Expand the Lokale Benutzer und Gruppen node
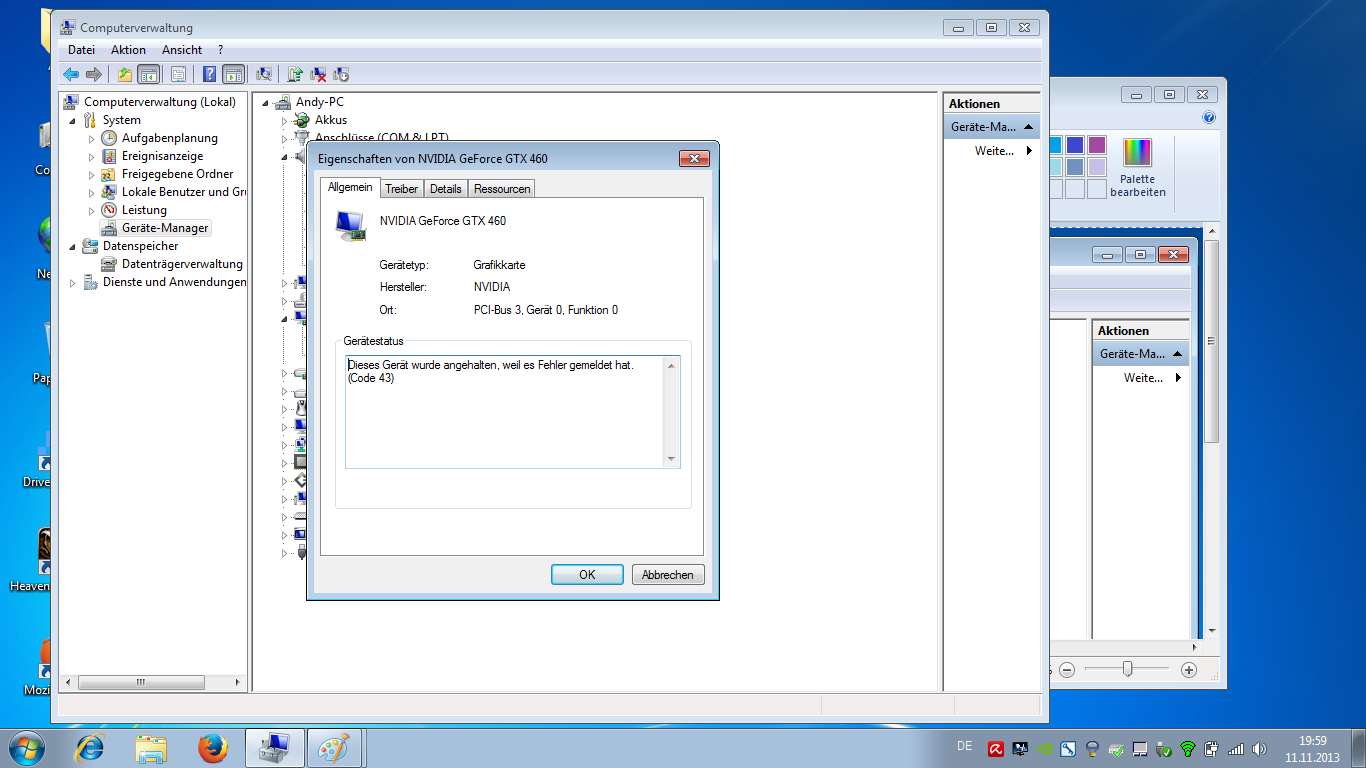1366x768 pixels. point(91,192)
